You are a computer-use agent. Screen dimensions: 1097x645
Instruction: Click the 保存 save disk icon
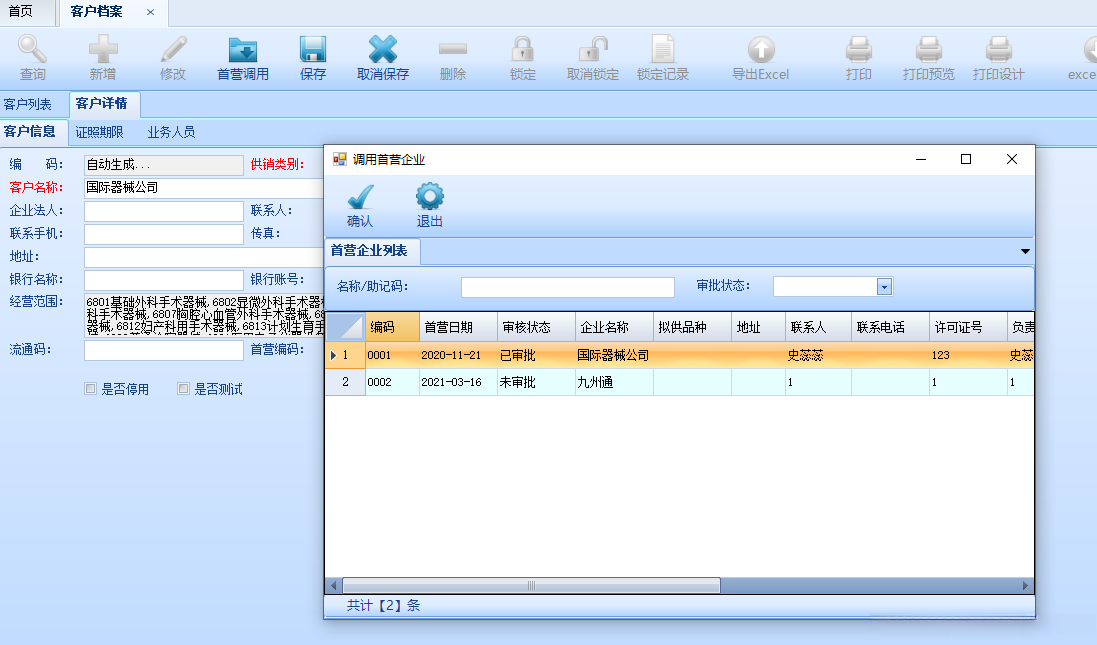[x=313, y=50]
